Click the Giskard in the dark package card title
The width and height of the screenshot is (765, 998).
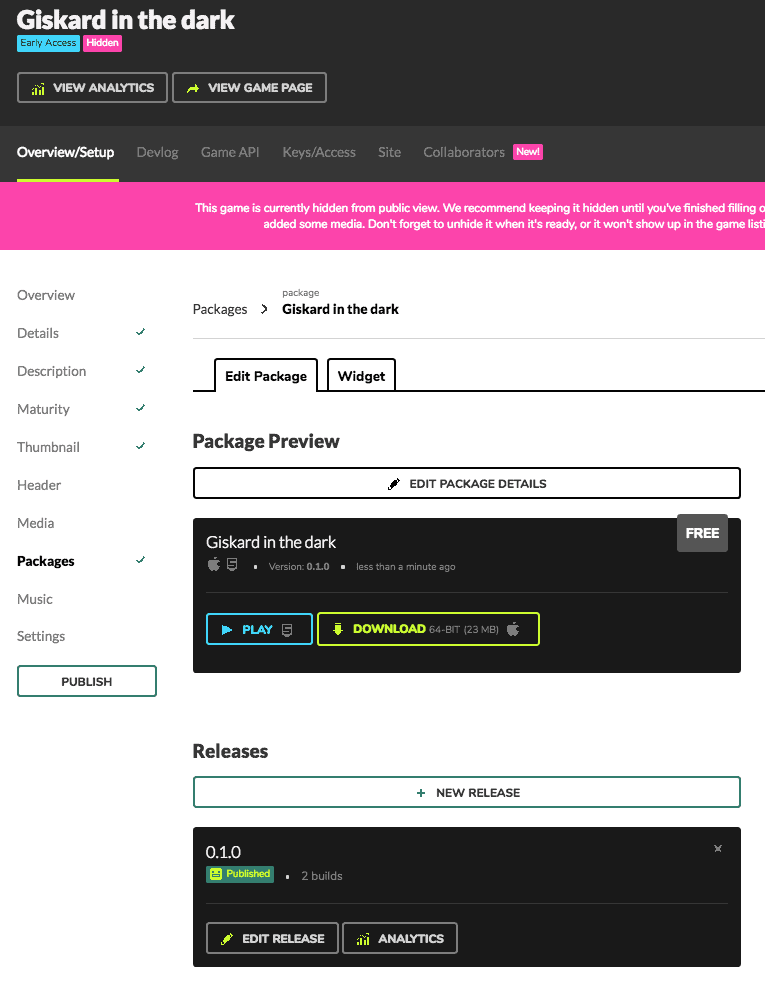[x=271, y=542]
